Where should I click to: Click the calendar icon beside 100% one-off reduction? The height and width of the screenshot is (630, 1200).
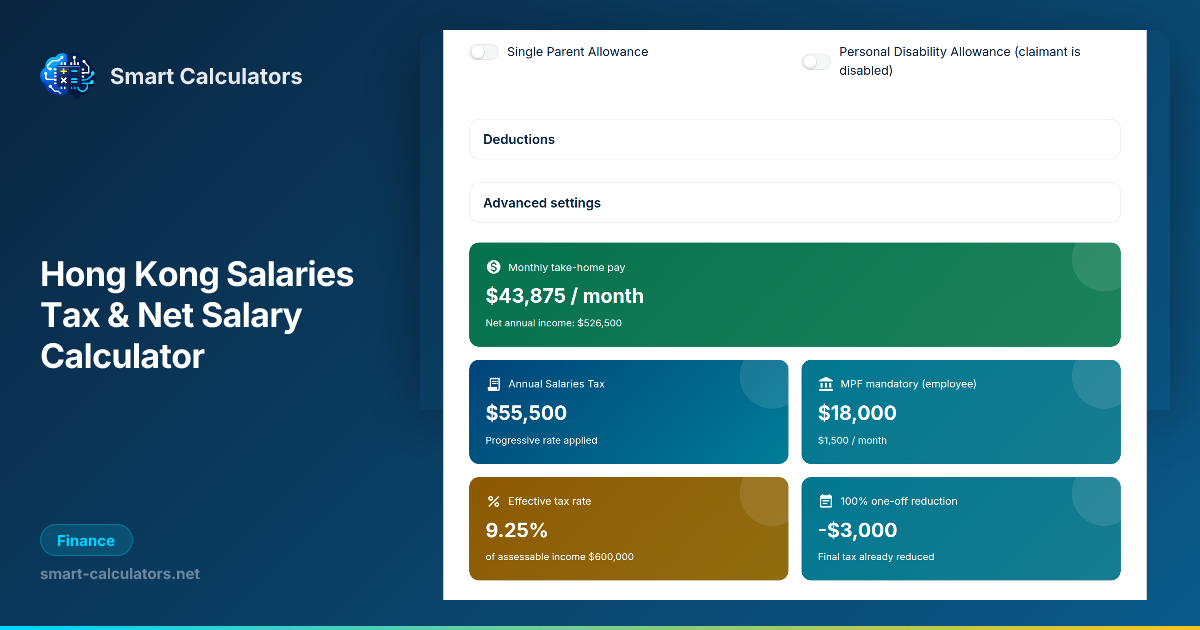pos(826,501)
